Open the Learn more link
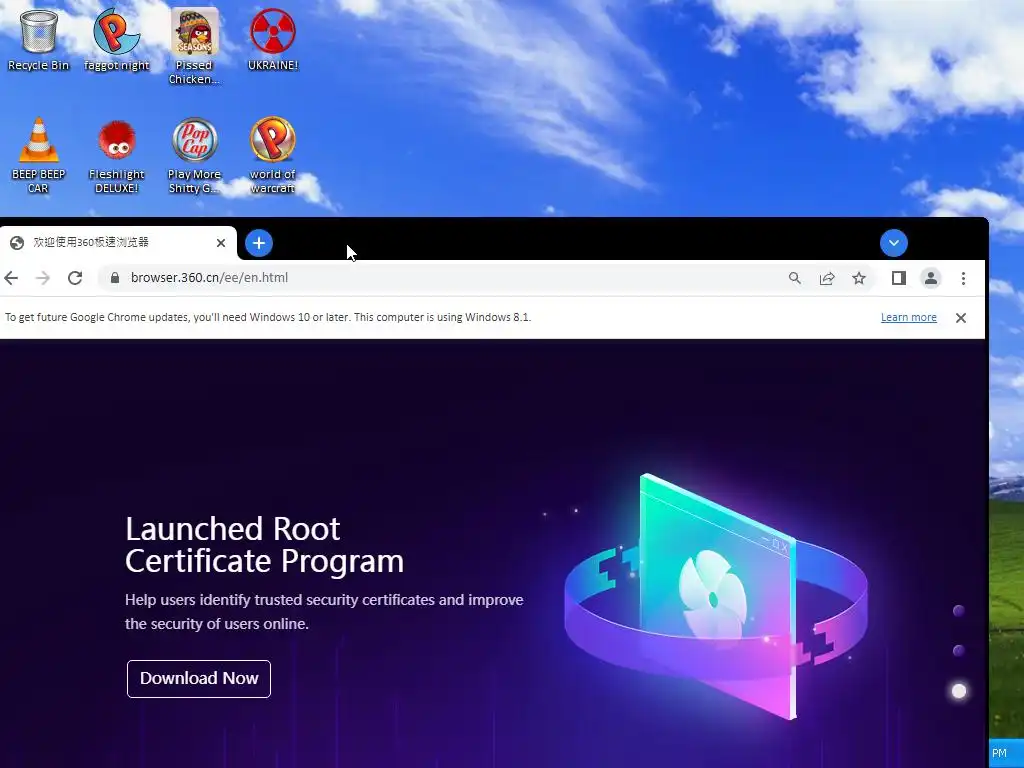The width and height of the screenshot is (1024, 768). pyautogui.click(x=908, y=317)
